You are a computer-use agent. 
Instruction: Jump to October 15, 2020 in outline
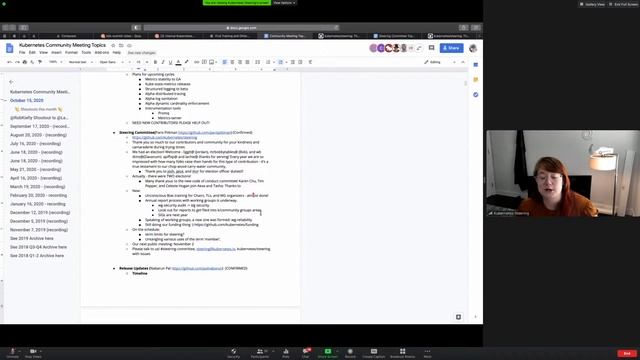point(27,100)
